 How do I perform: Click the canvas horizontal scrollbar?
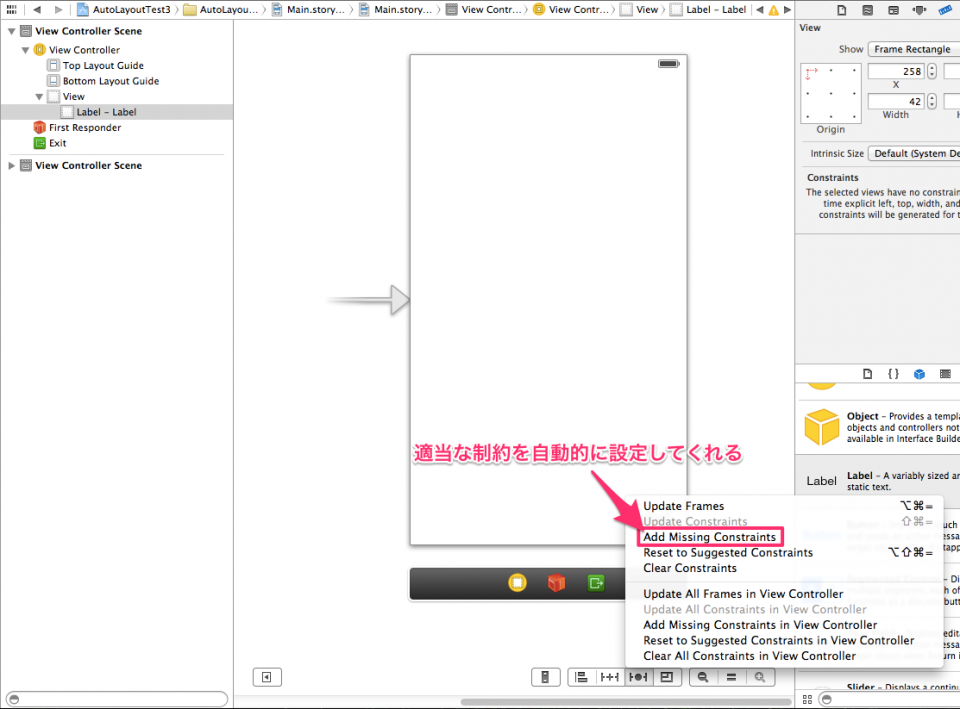(x=626, y=702)
